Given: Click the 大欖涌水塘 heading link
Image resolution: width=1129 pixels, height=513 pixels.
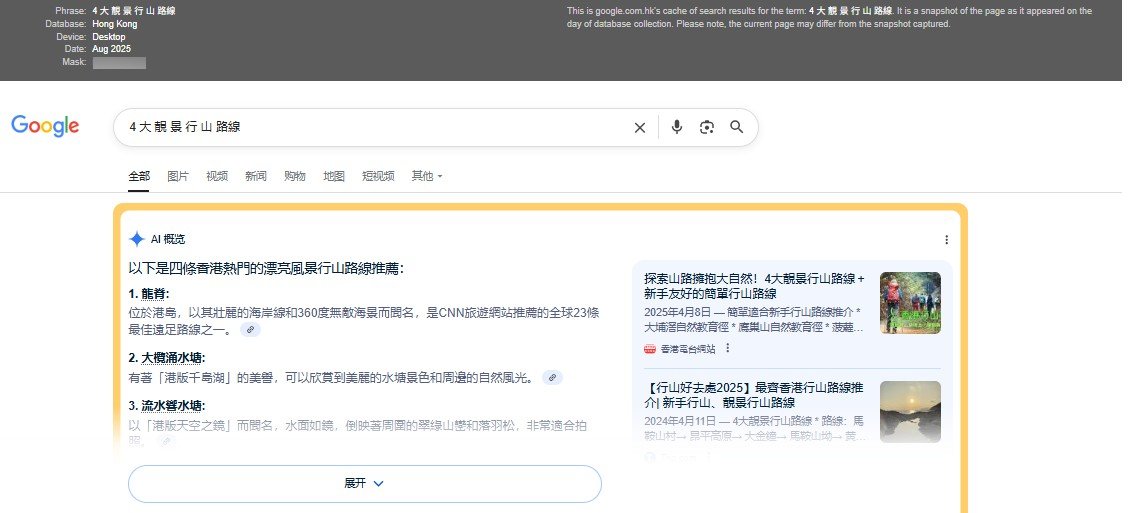Looking at the screenshot, I should coord(173,357).
